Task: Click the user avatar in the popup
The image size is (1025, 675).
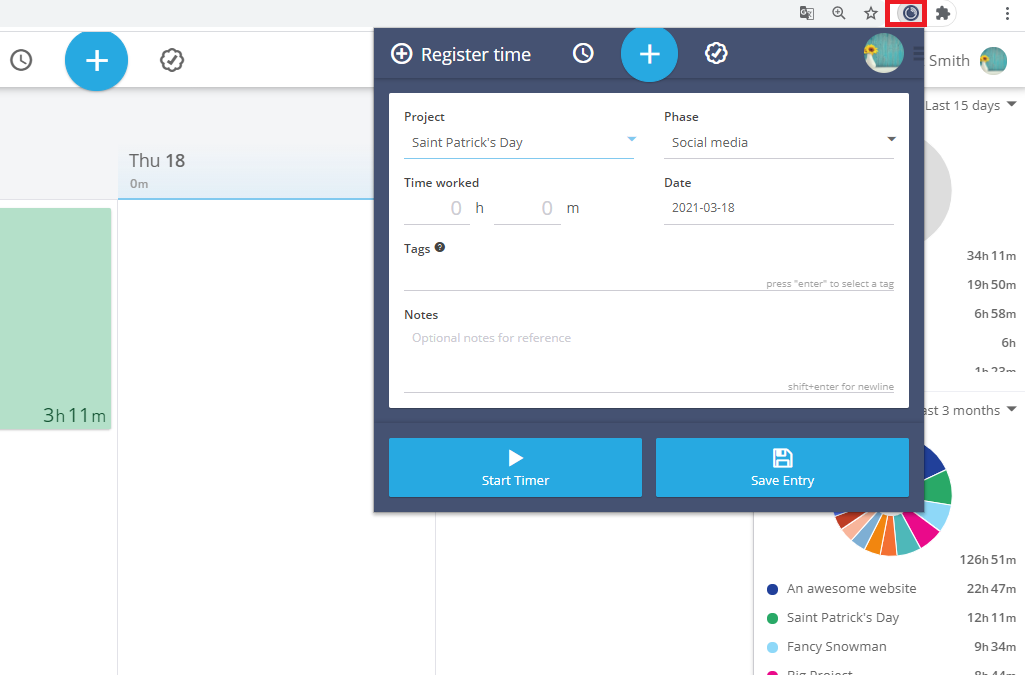Action: 883,54
